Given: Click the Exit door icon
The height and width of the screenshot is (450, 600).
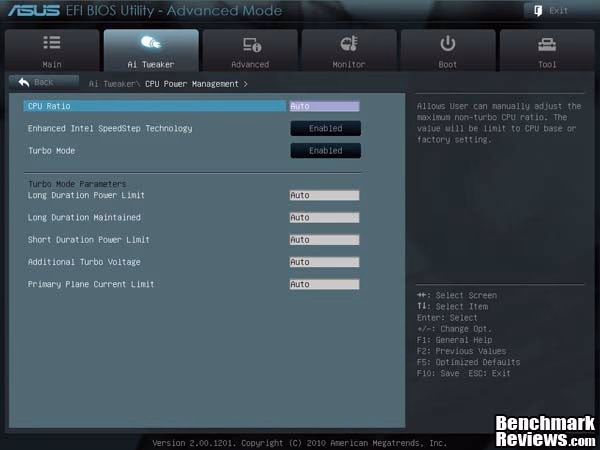Looking at the screenshot, I should [538, 11].
